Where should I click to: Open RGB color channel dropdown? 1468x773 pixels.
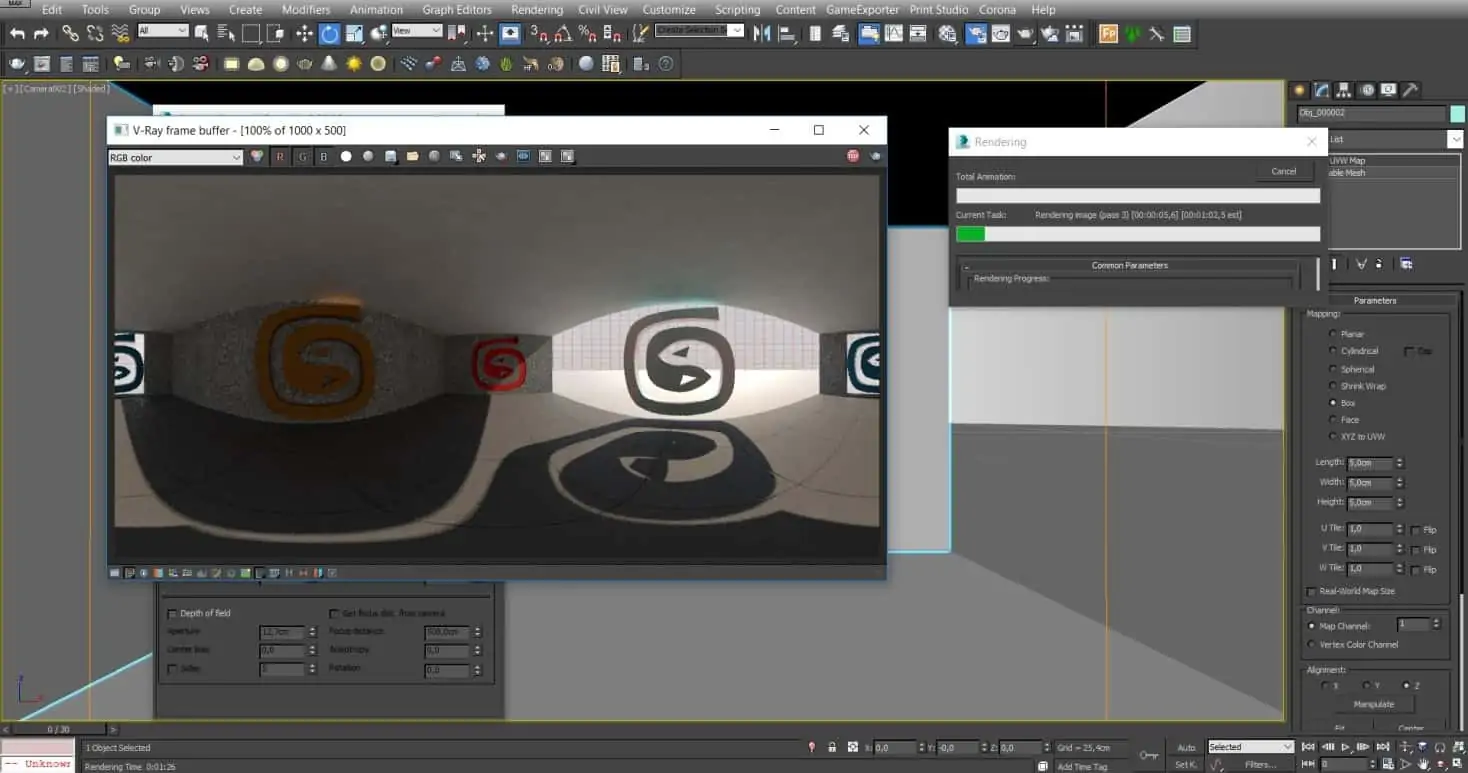coord(175,157)
